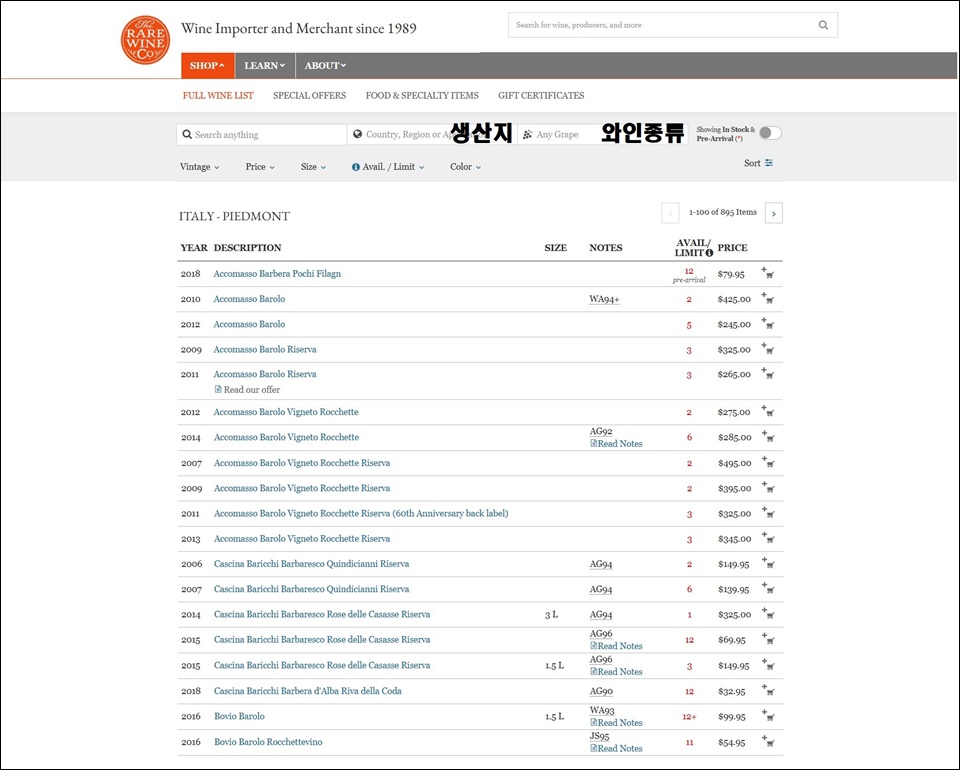Viewport: 960px width, 770px height.
Task: Click the Country, Region or Appellation field
Action: click(x=432, y=135)
